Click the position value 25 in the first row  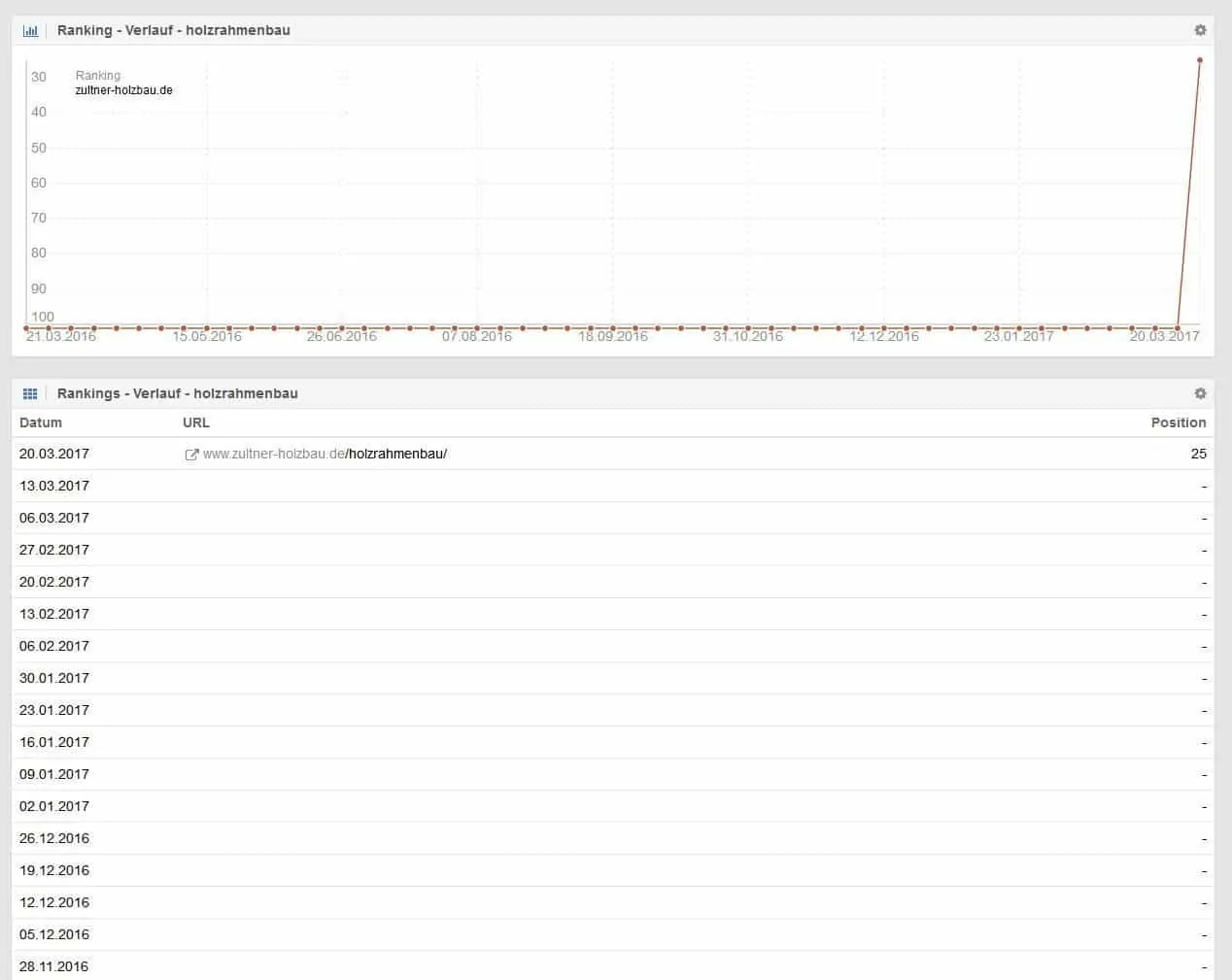click(x=1198, y=454)
